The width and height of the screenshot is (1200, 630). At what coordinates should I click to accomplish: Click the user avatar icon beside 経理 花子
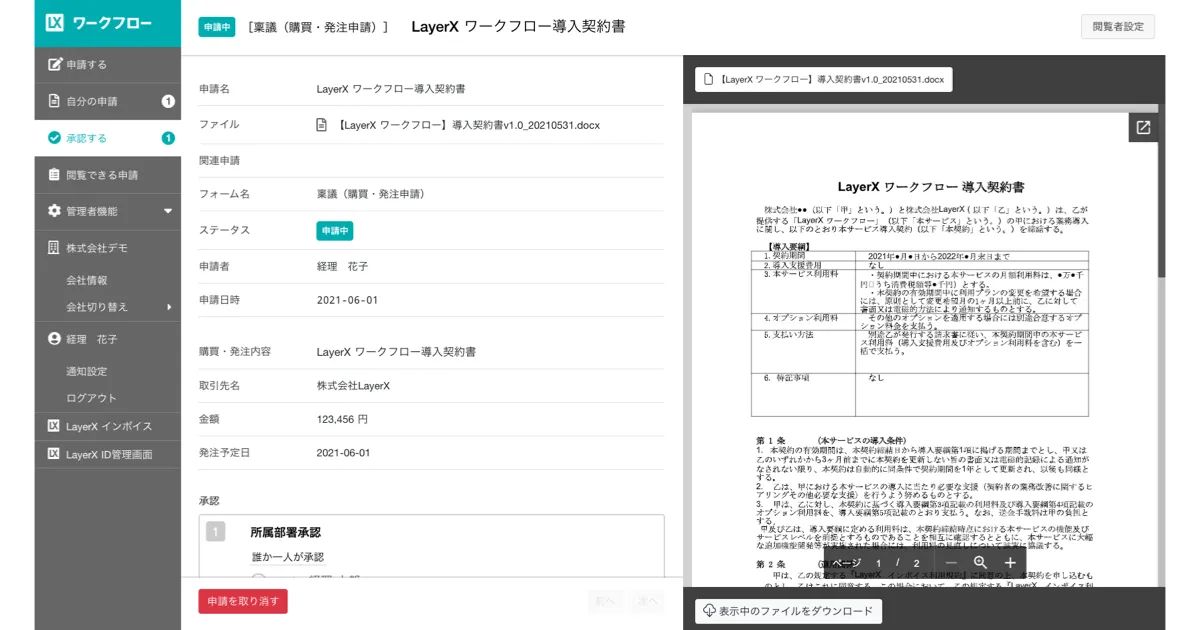point(55,339)
